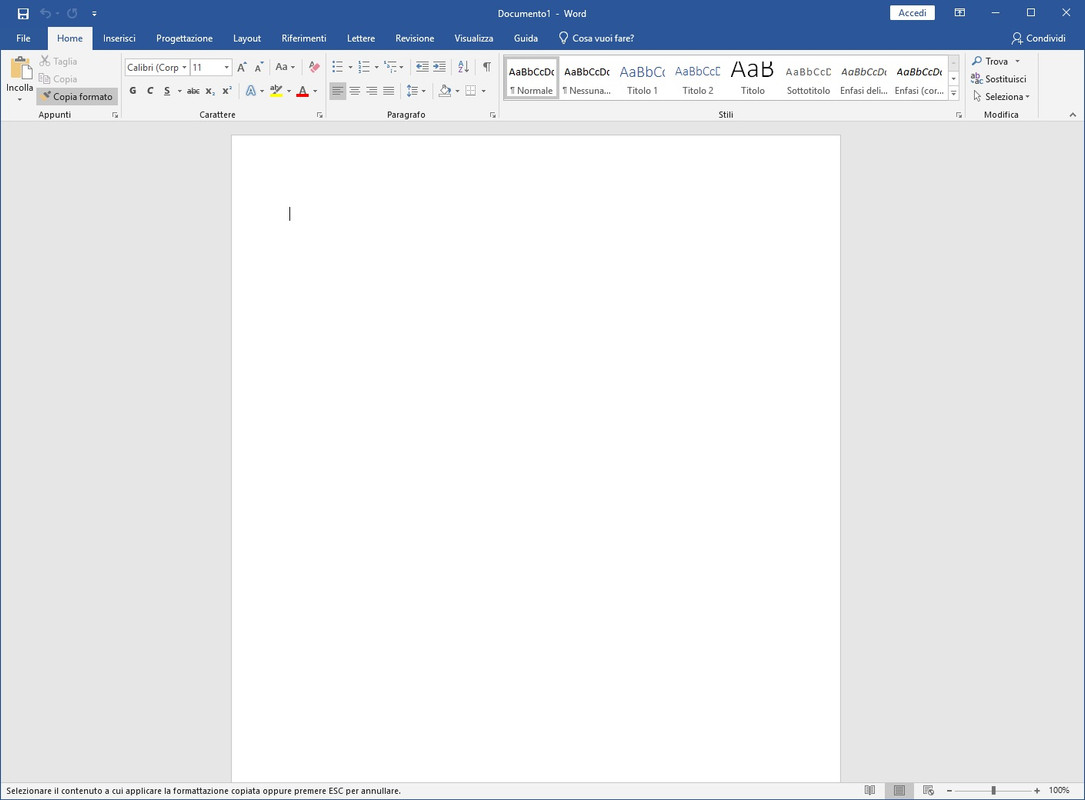Click the Condividi share button
1085x800 pixels.
click(1038, 38)
